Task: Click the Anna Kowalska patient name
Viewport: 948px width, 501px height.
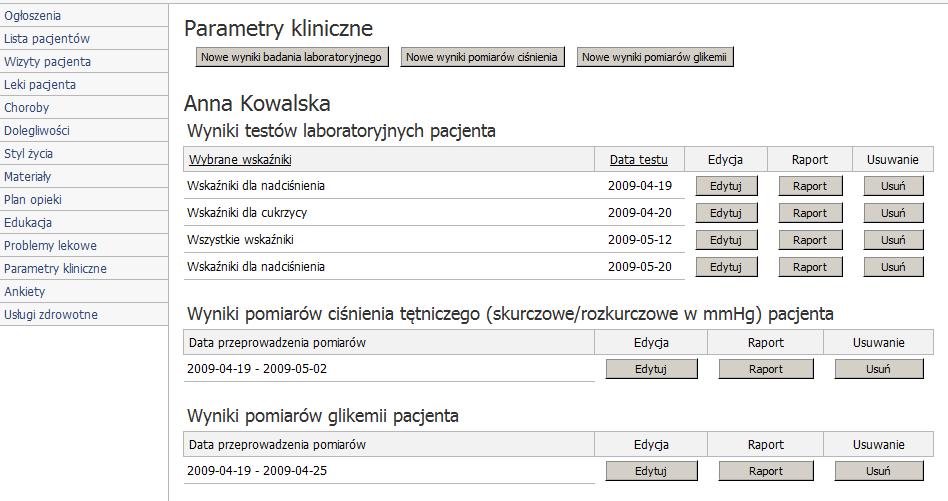Action: click(x=257, y=103)
